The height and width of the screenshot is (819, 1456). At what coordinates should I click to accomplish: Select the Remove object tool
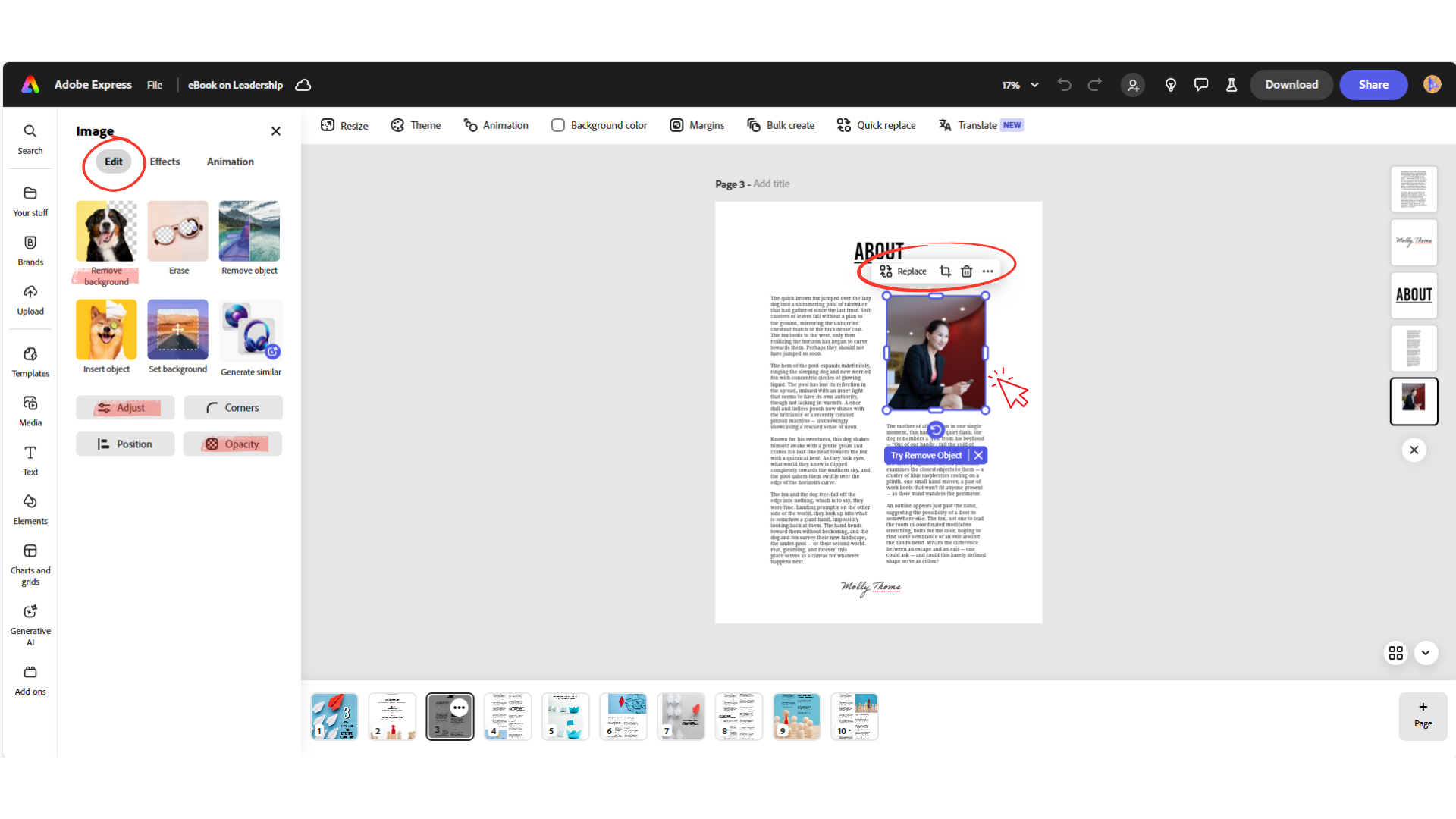pyautogui.click(x=249, y=231)
